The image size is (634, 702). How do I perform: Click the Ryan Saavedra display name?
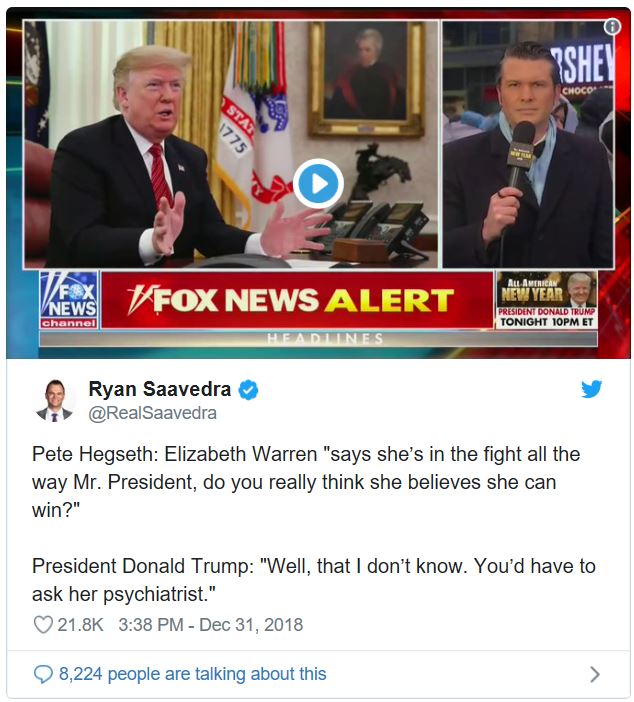[x=160, y=389]
